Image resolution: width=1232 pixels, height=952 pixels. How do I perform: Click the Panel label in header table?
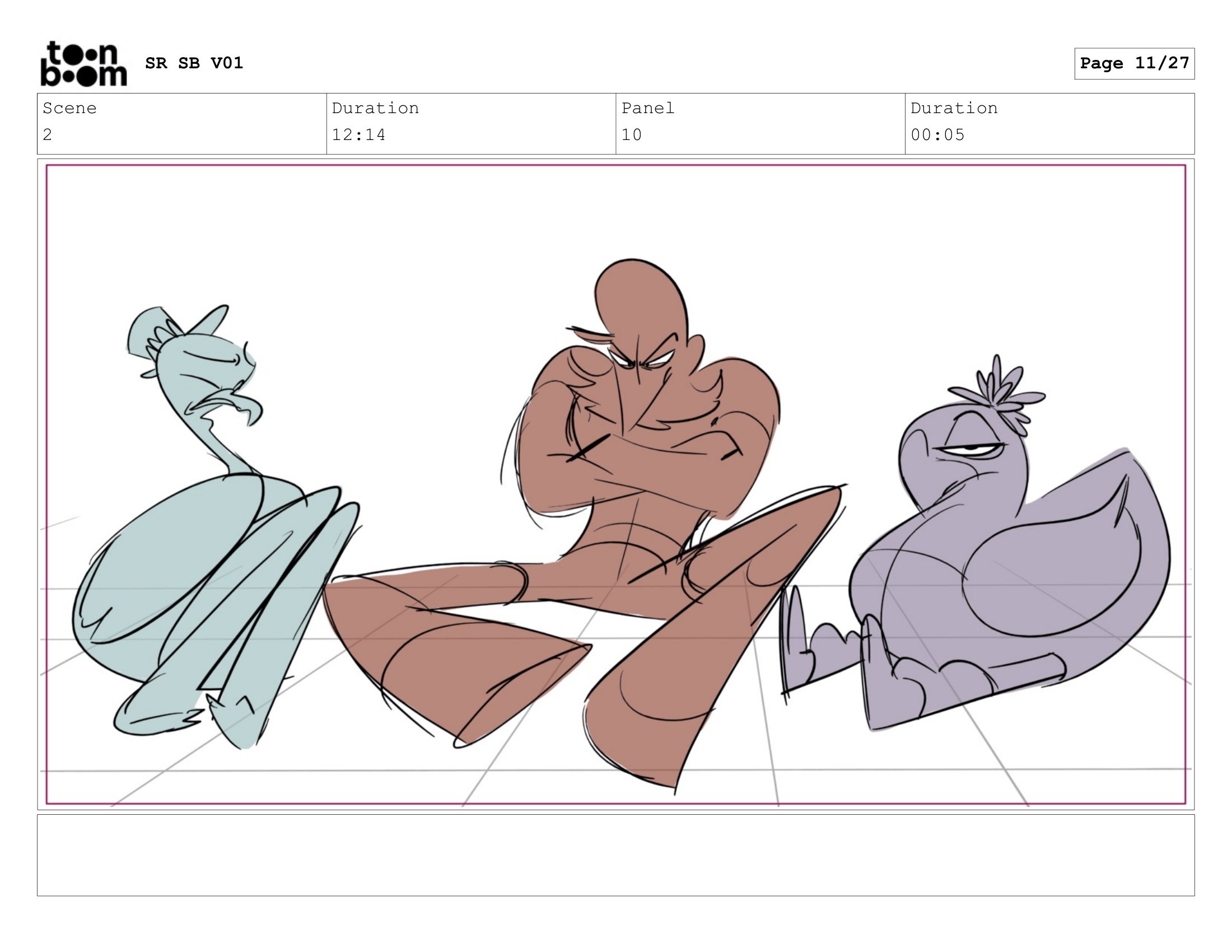coord(647,108)
